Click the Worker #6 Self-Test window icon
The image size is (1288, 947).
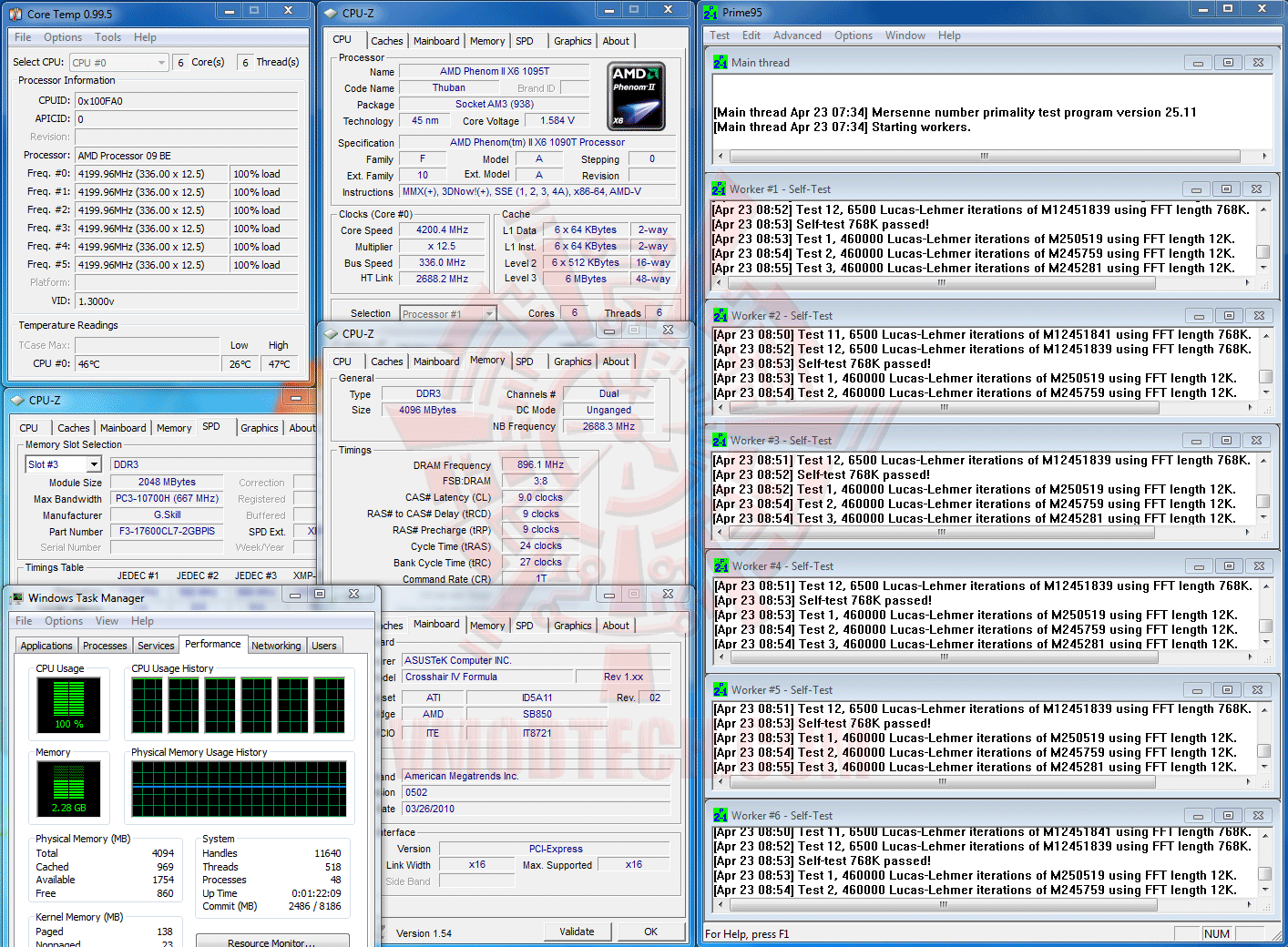coord(721,816)
